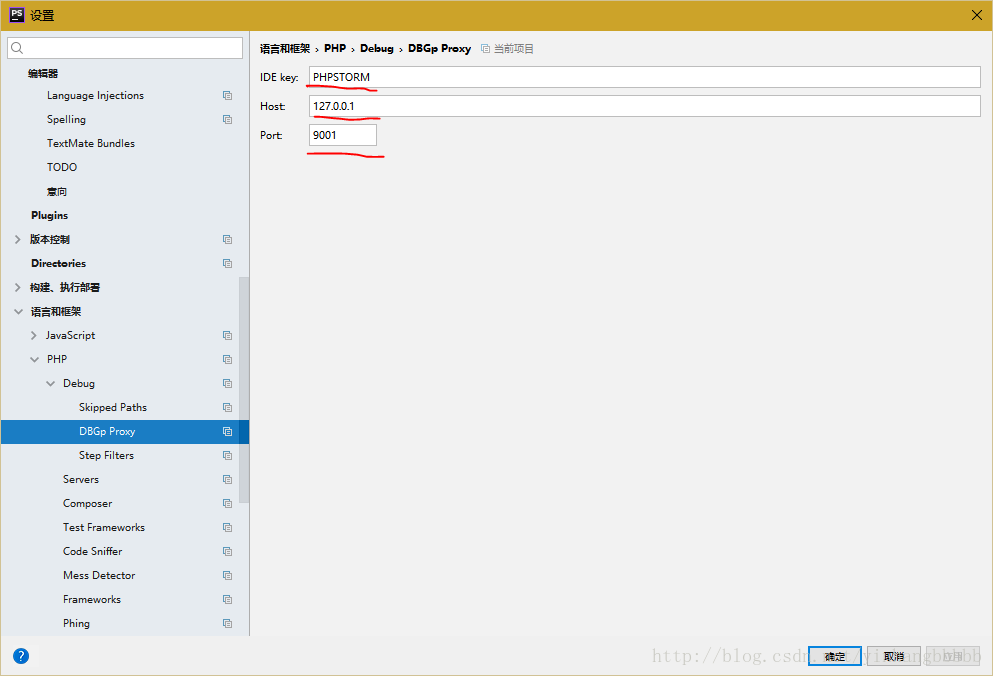The image size is (993, 676).
Task: Collapse the PHP tree node
Action: tap(34, 360)
